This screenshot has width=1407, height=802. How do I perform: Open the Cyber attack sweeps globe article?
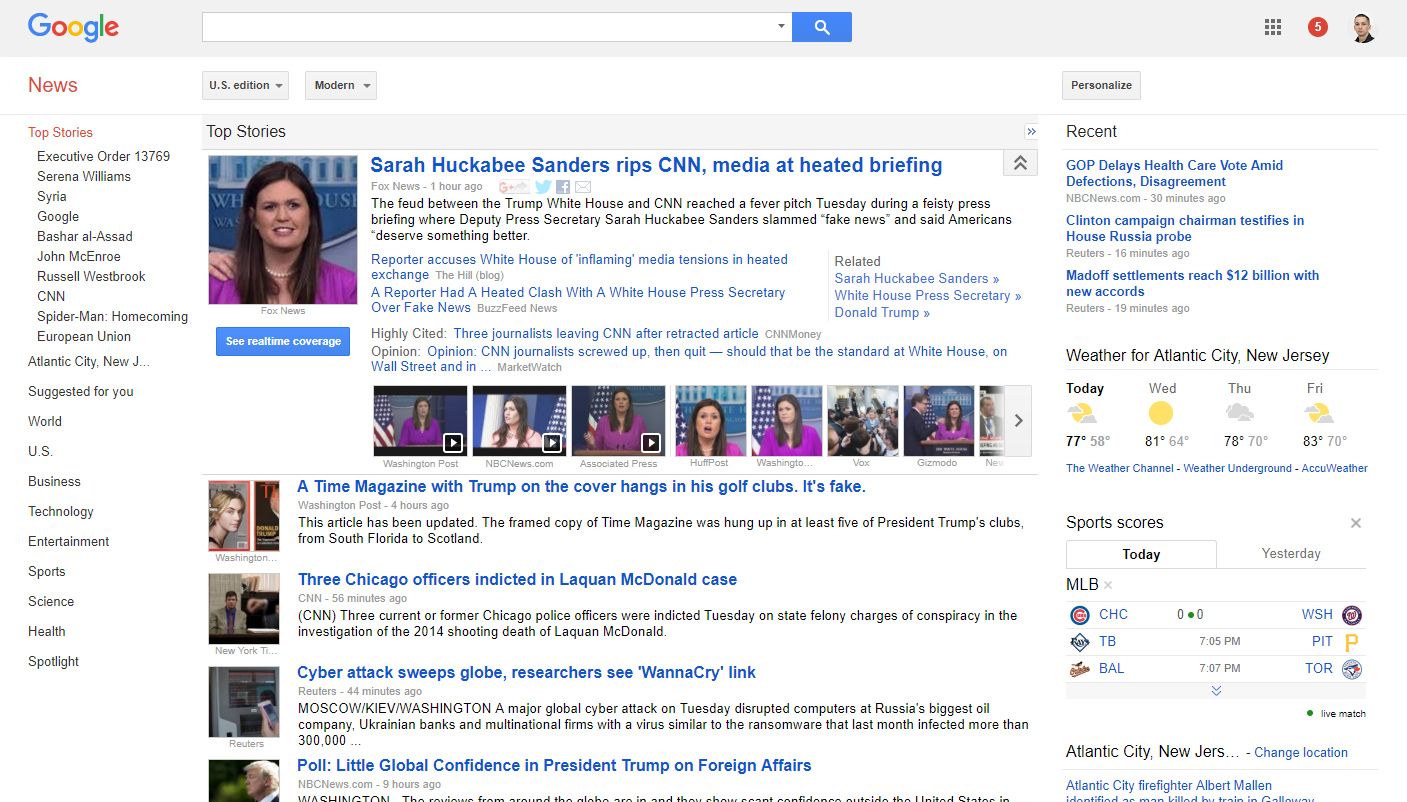pyautogui.click(x=526, y=673)
